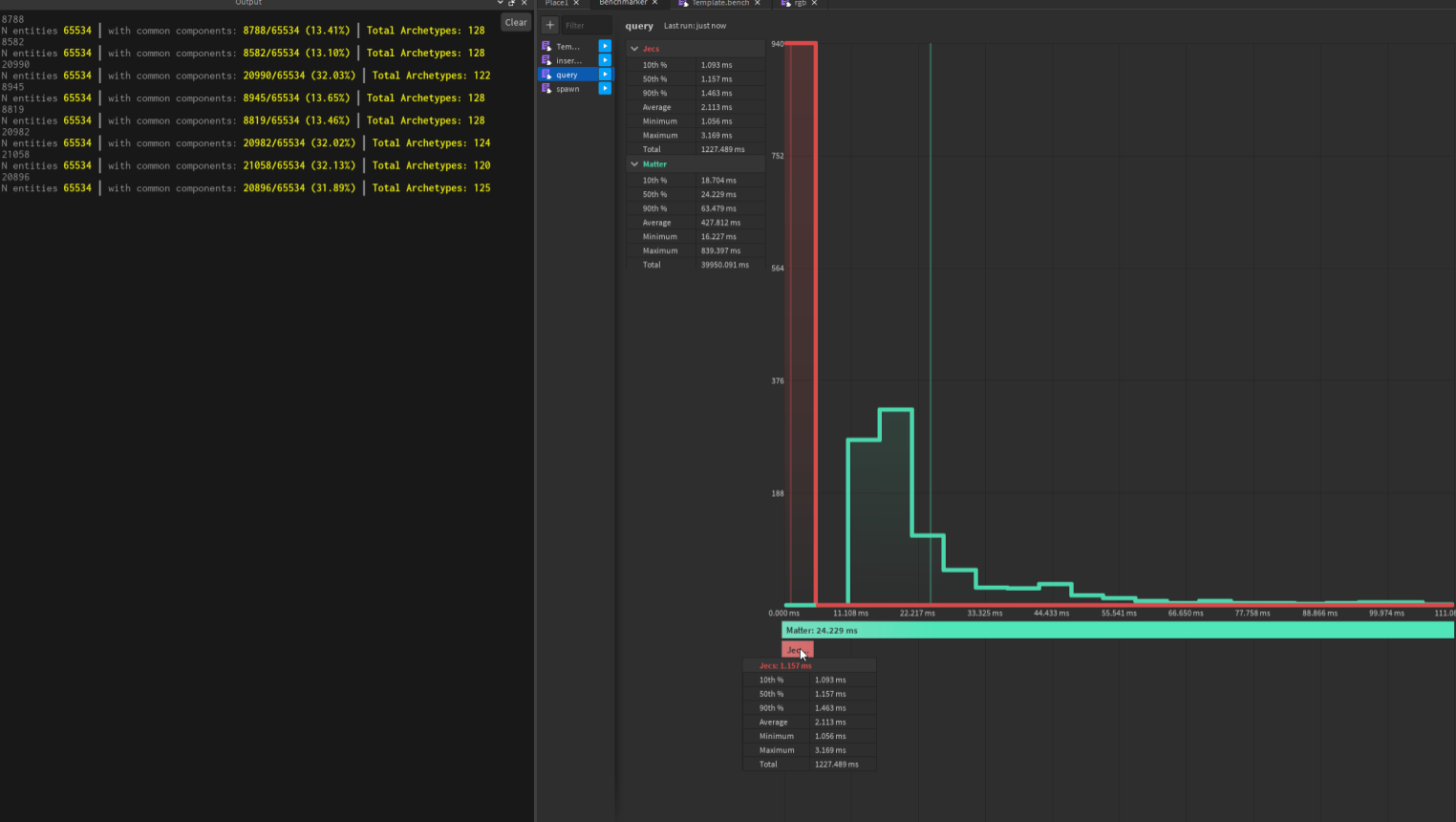1456x822 pixels.
Task: Collapse the Jecs statistics section
Action: coord(634,49)
